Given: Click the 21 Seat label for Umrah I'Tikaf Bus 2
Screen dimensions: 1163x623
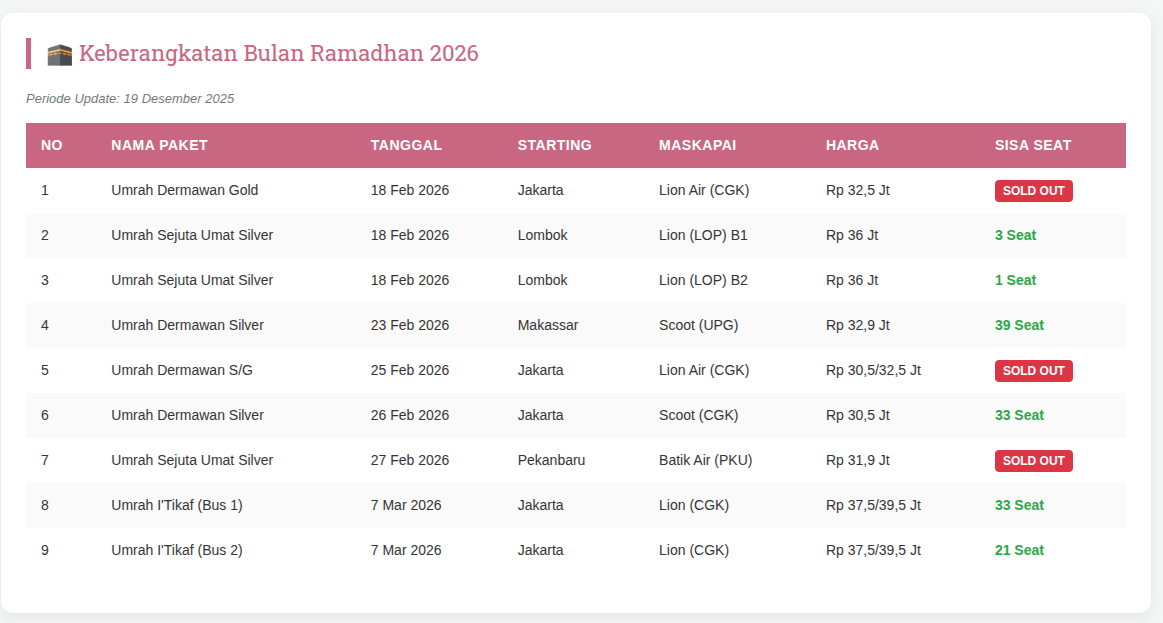Looking at the screenshot, I should point(1019,549).
